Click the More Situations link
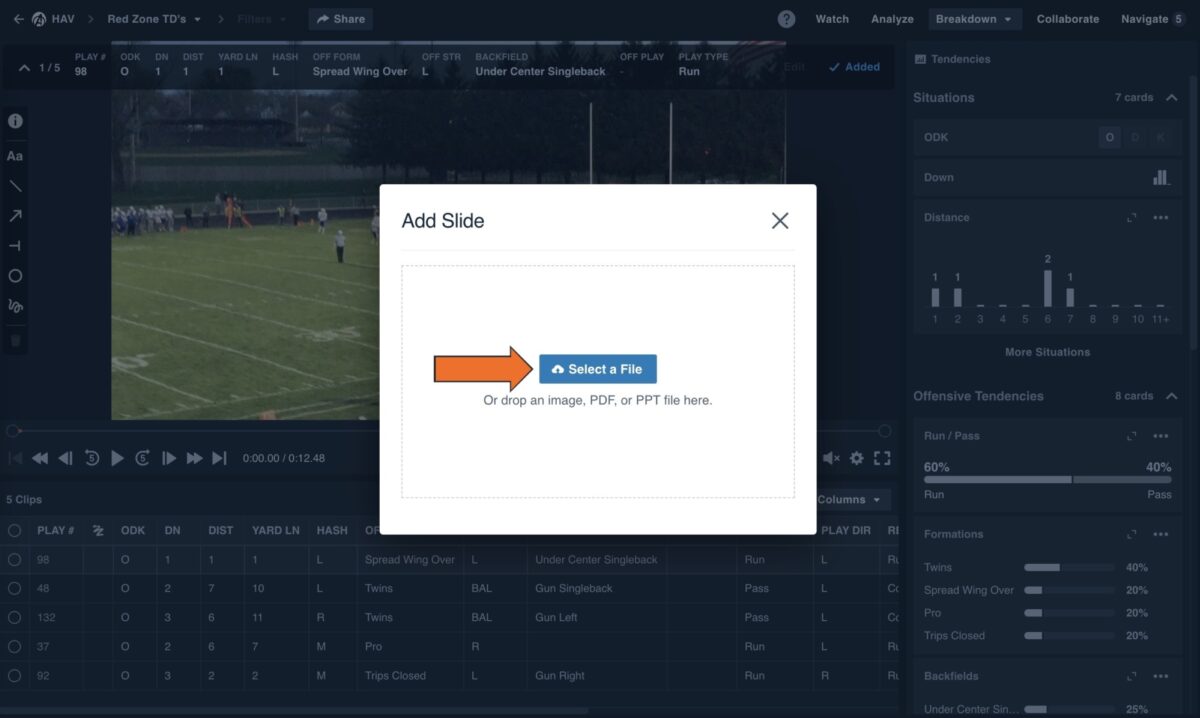1200x718 pixels. point(1046,351)
